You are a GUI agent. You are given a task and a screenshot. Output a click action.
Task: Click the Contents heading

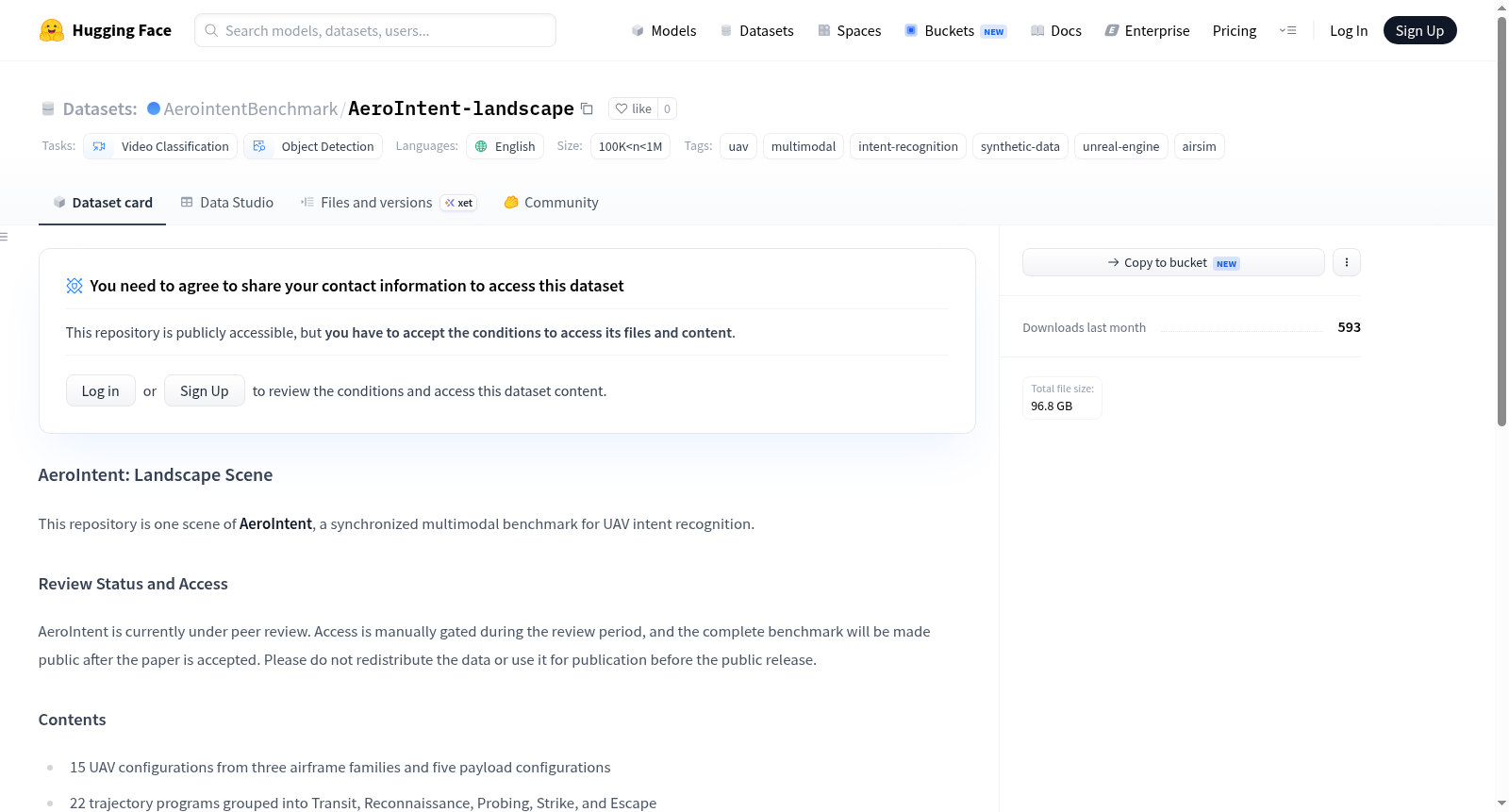tap(72, 720)
